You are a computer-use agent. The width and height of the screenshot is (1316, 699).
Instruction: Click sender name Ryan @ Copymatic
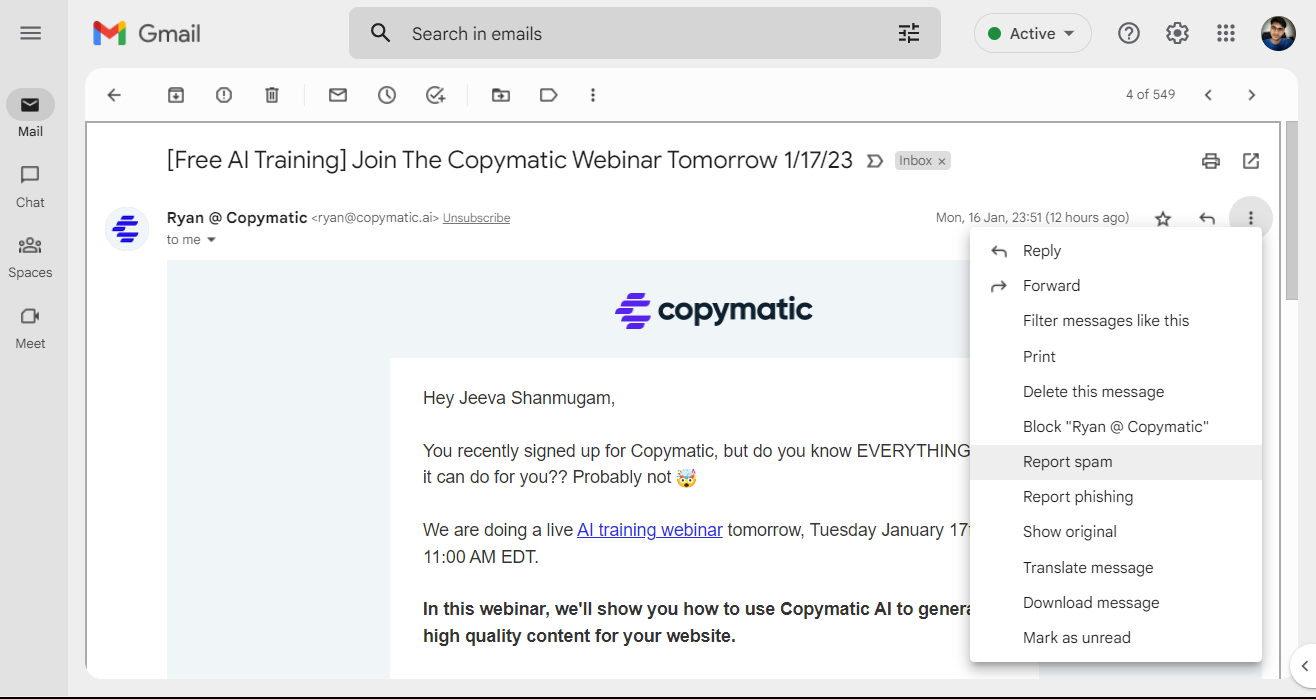(x=237, y=217)
